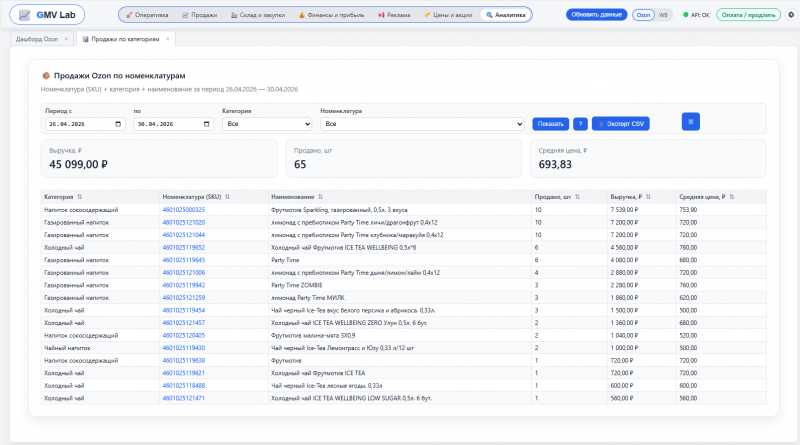Expand the Номенклатура dropdown

[422, 123]
